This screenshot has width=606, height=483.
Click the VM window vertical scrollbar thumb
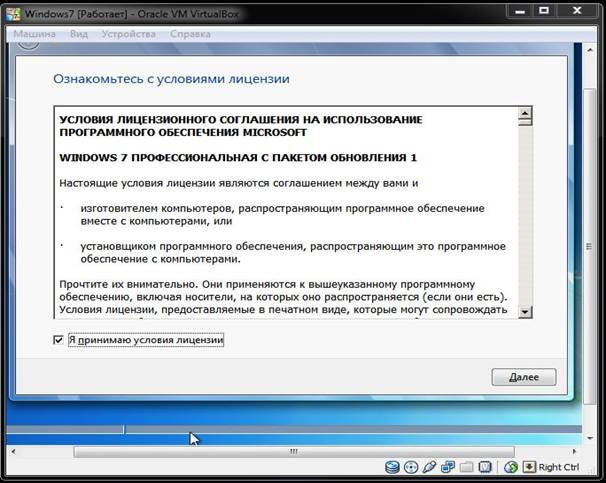(589, 247)
